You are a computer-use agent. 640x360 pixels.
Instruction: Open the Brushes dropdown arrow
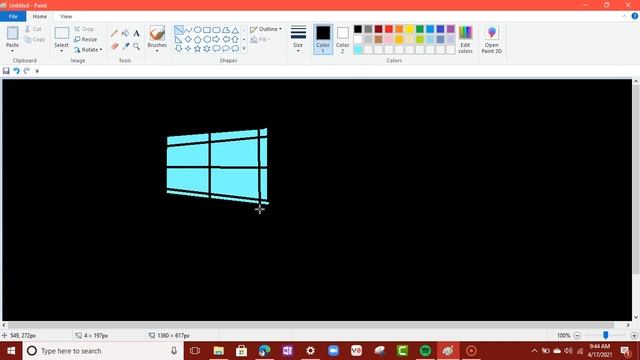pyautogui.click(x=157, y=51)
